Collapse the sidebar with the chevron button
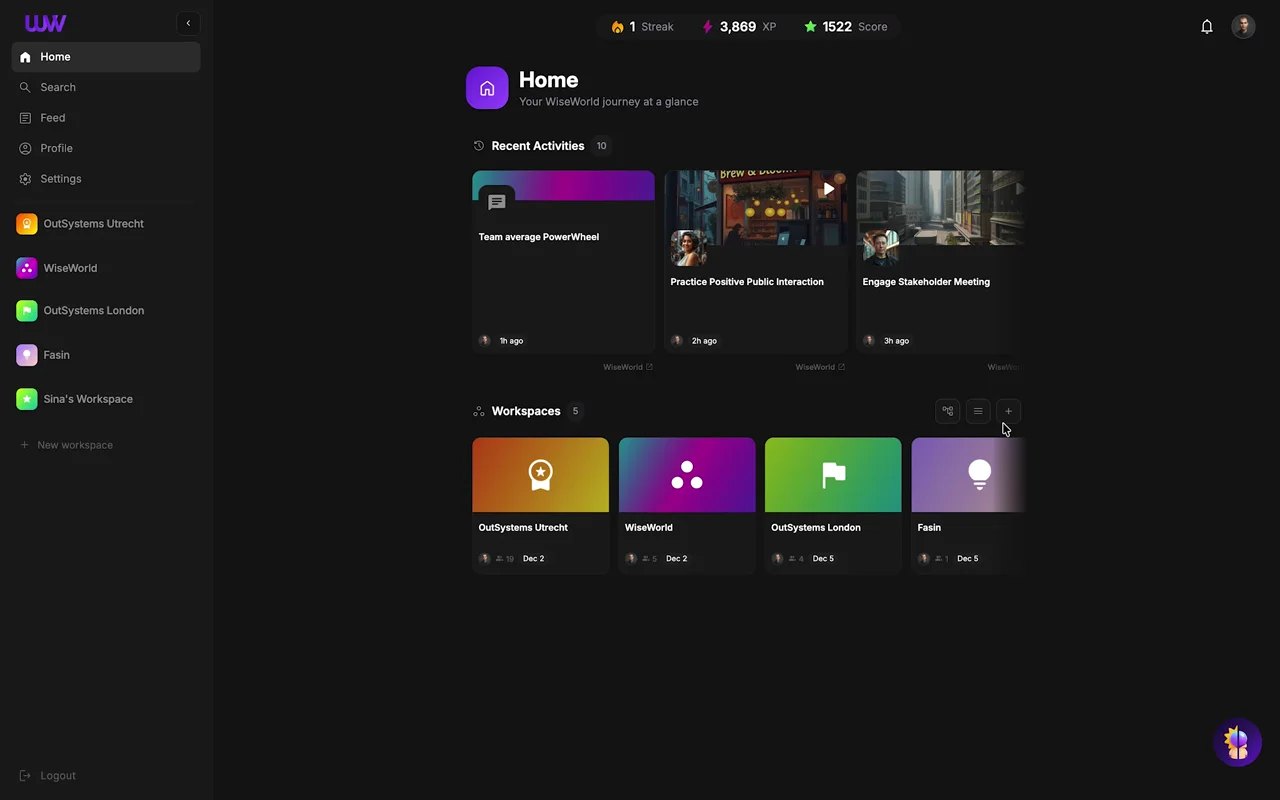The width and height of the screenshot is (1280, 800). point(188,22)
